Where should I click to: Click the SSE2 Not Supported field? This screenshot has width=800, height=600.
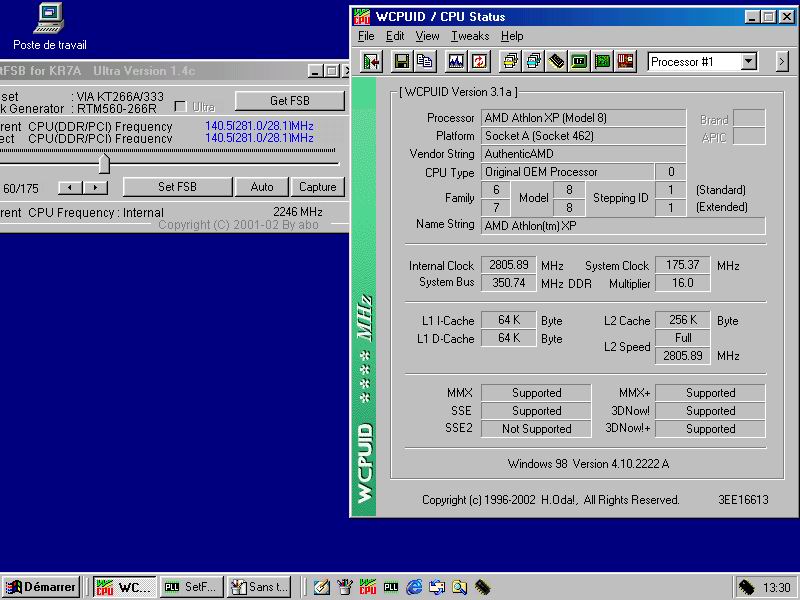(536, 429)
